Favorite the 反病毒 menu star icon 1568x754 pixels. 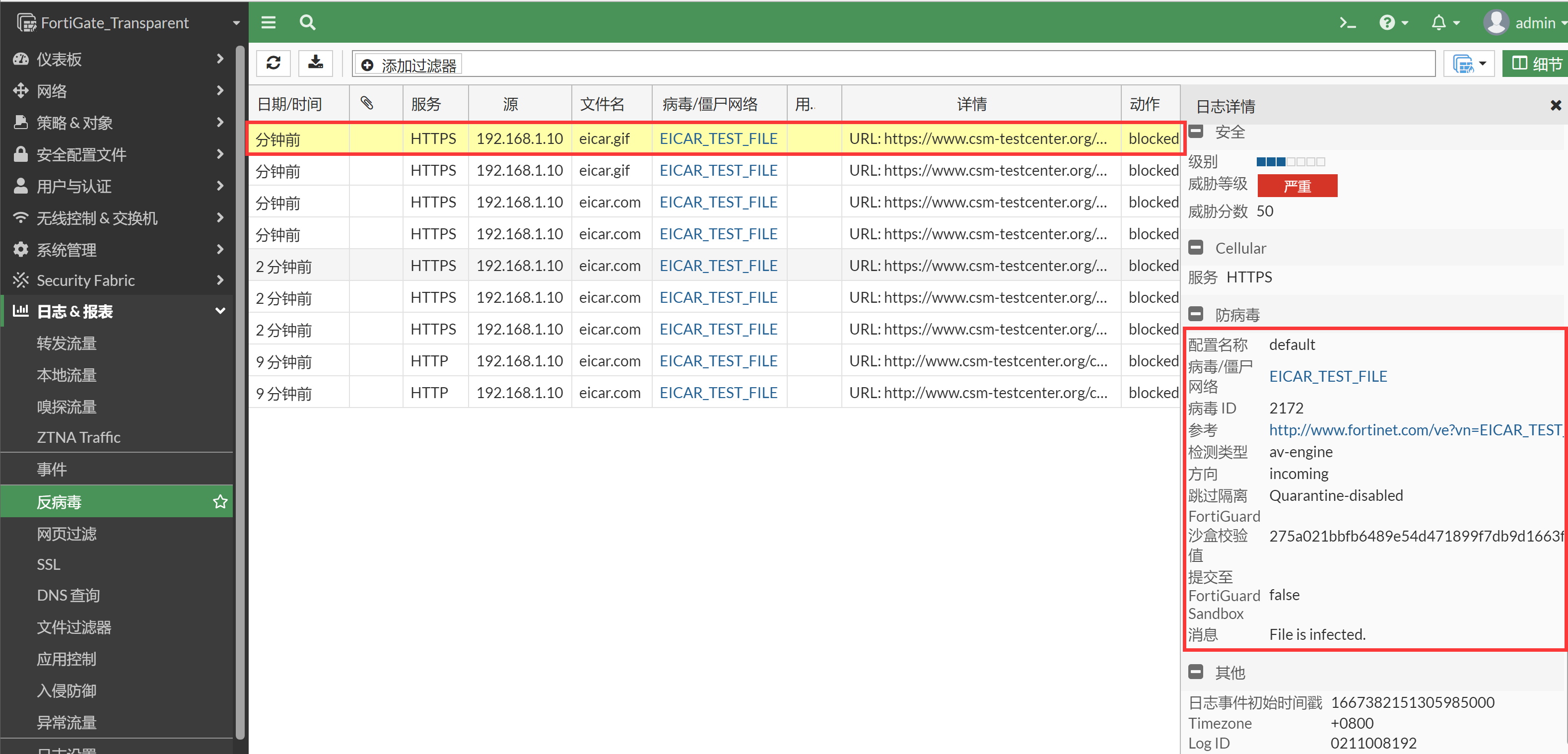click(x=220, y=501)
